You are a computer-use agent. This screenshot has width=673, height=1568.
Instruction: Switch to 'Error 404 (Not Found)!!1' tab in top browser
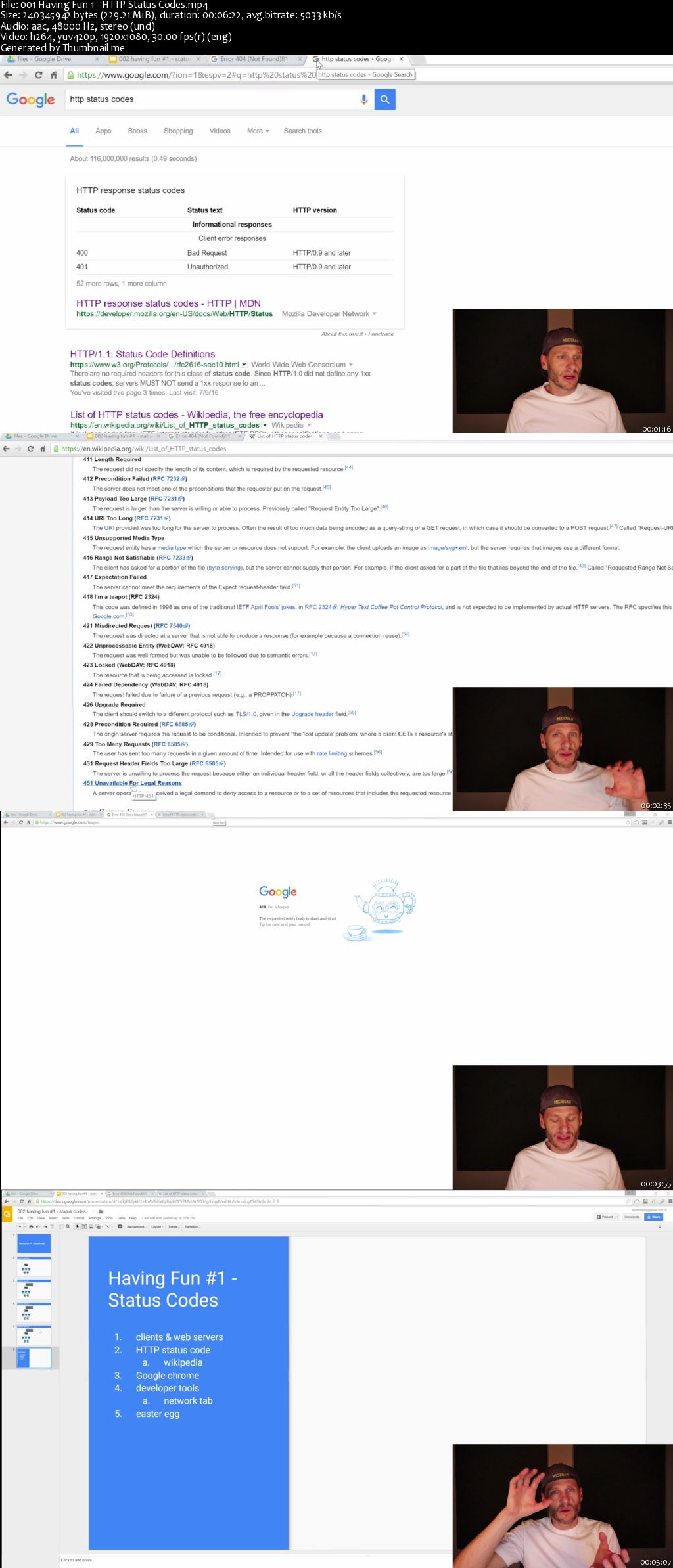255,59
